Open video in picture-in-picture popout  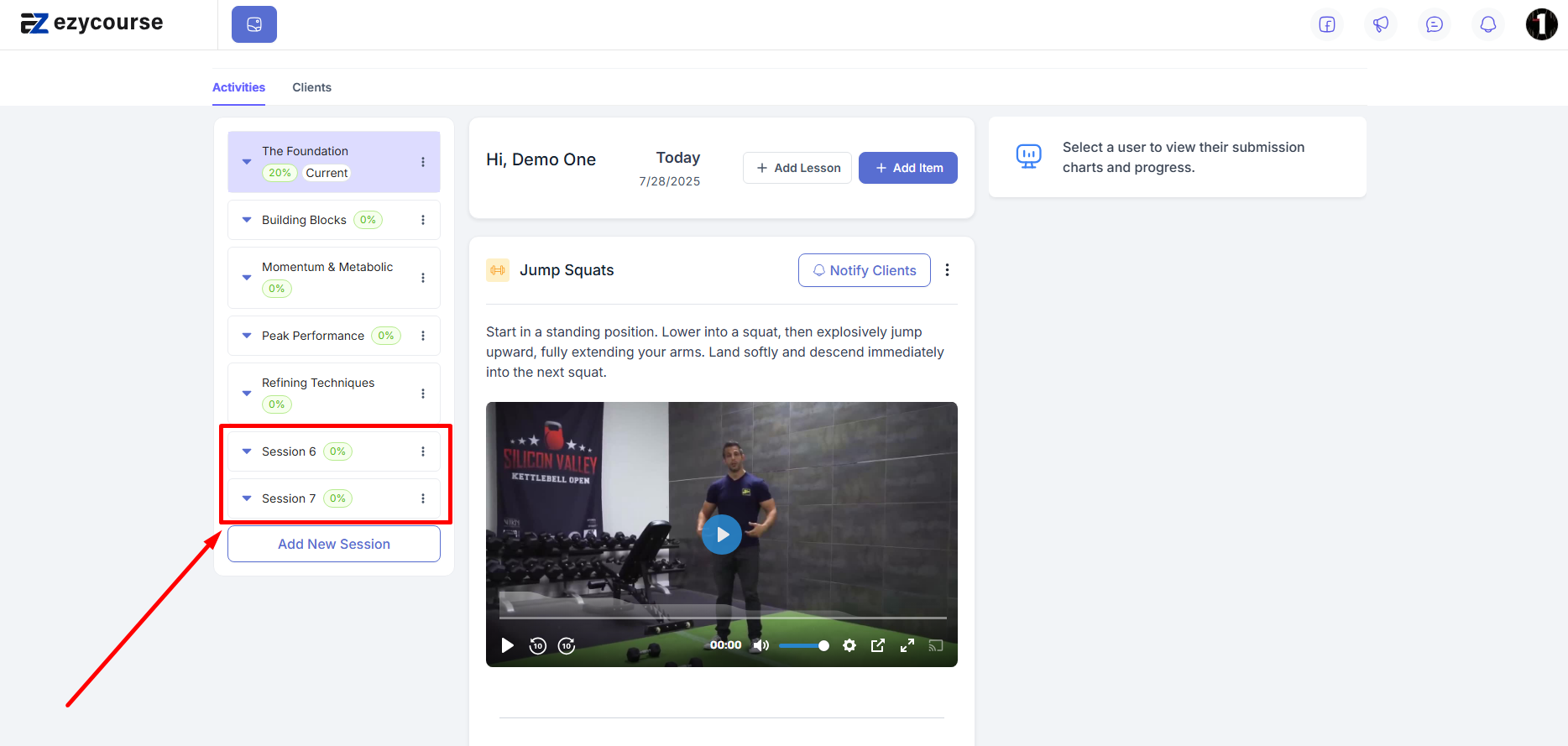(x=878, y=645)
